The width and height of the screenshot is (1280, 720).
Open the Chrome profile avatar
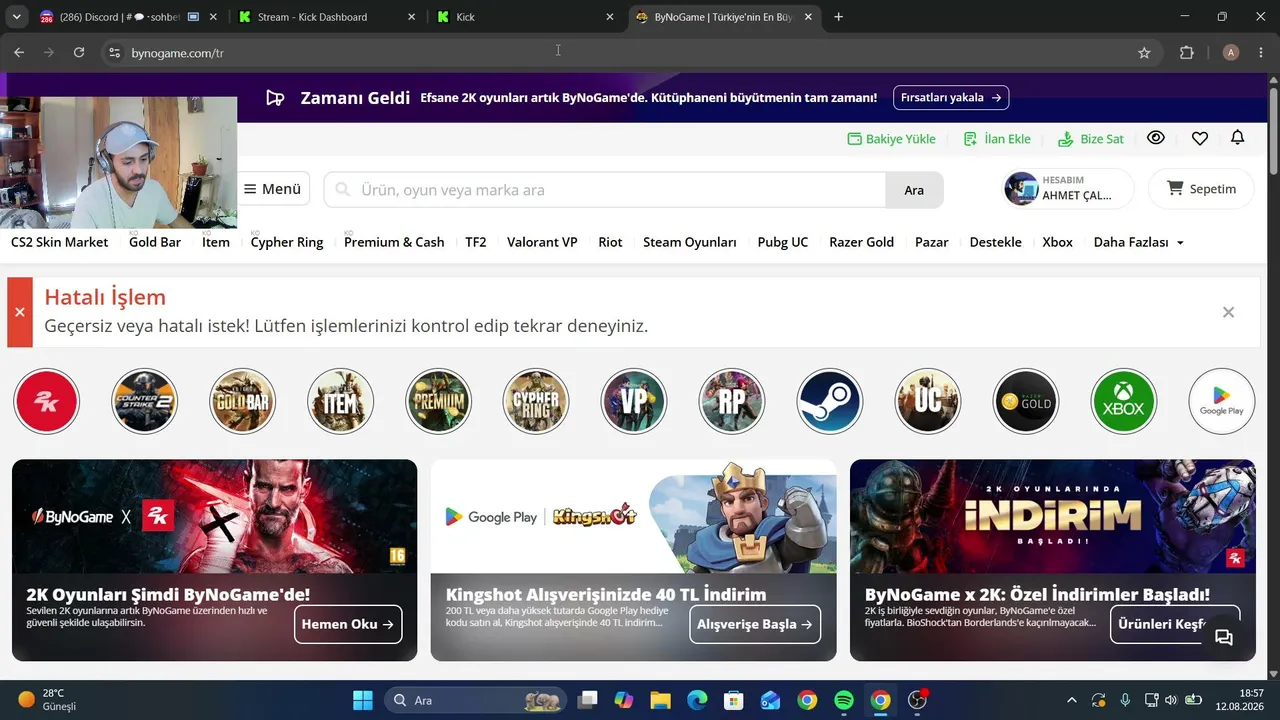1231,53
